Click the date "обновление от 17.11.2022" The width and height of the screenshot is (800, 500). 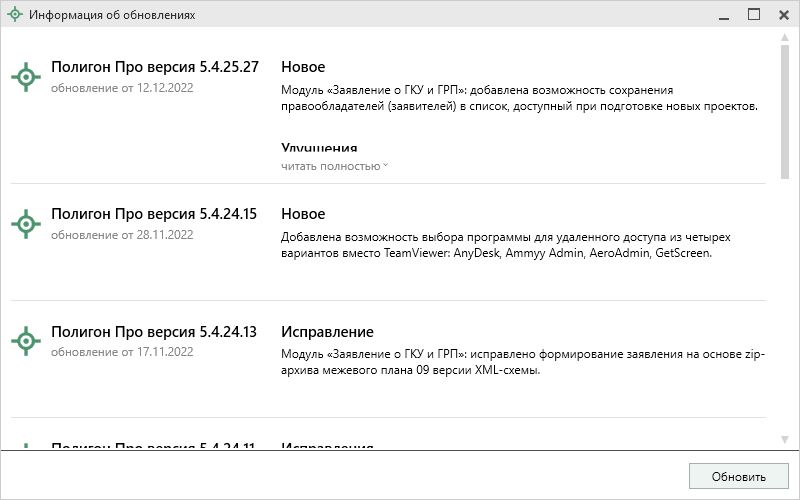point(122,352)
